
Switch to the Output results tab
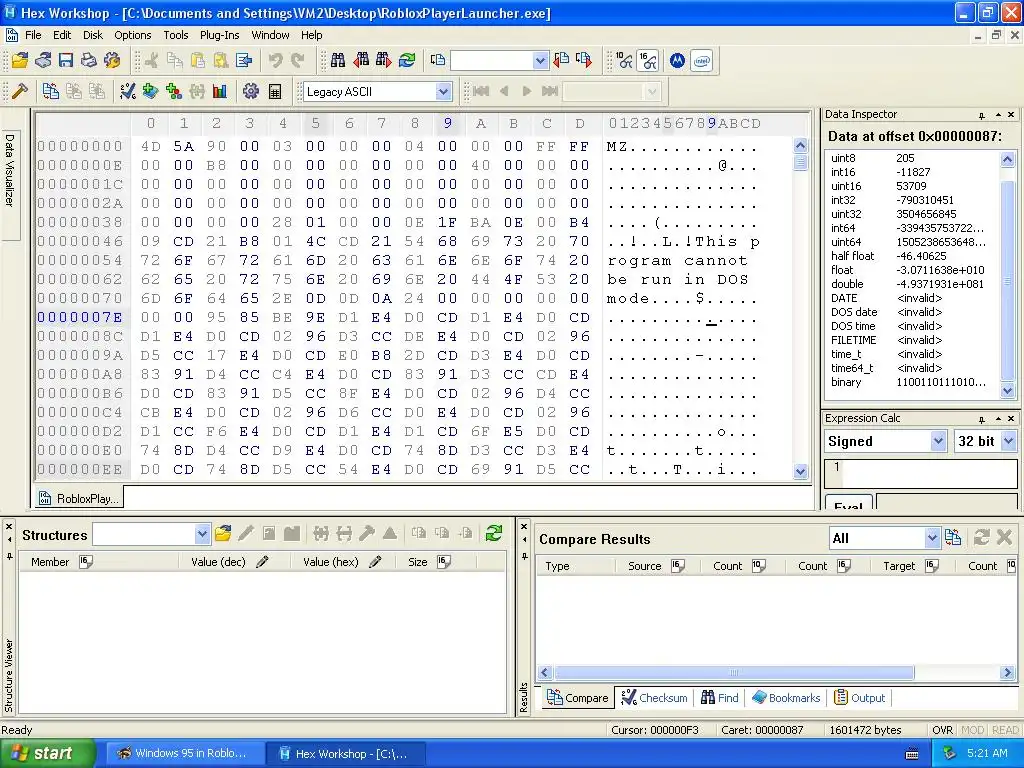(x=859, y=697)
